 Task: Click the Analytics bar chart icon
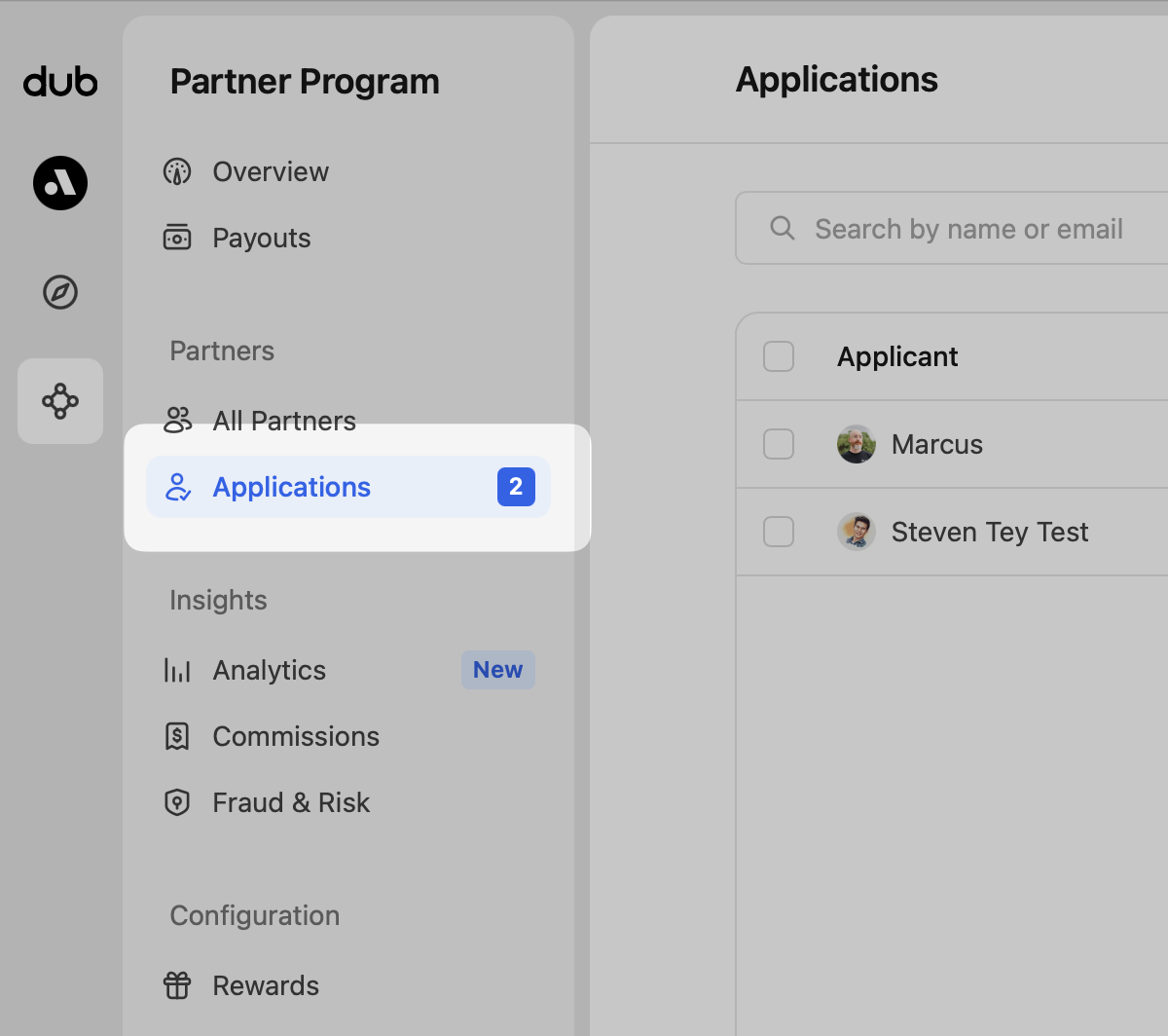(177, 670)
